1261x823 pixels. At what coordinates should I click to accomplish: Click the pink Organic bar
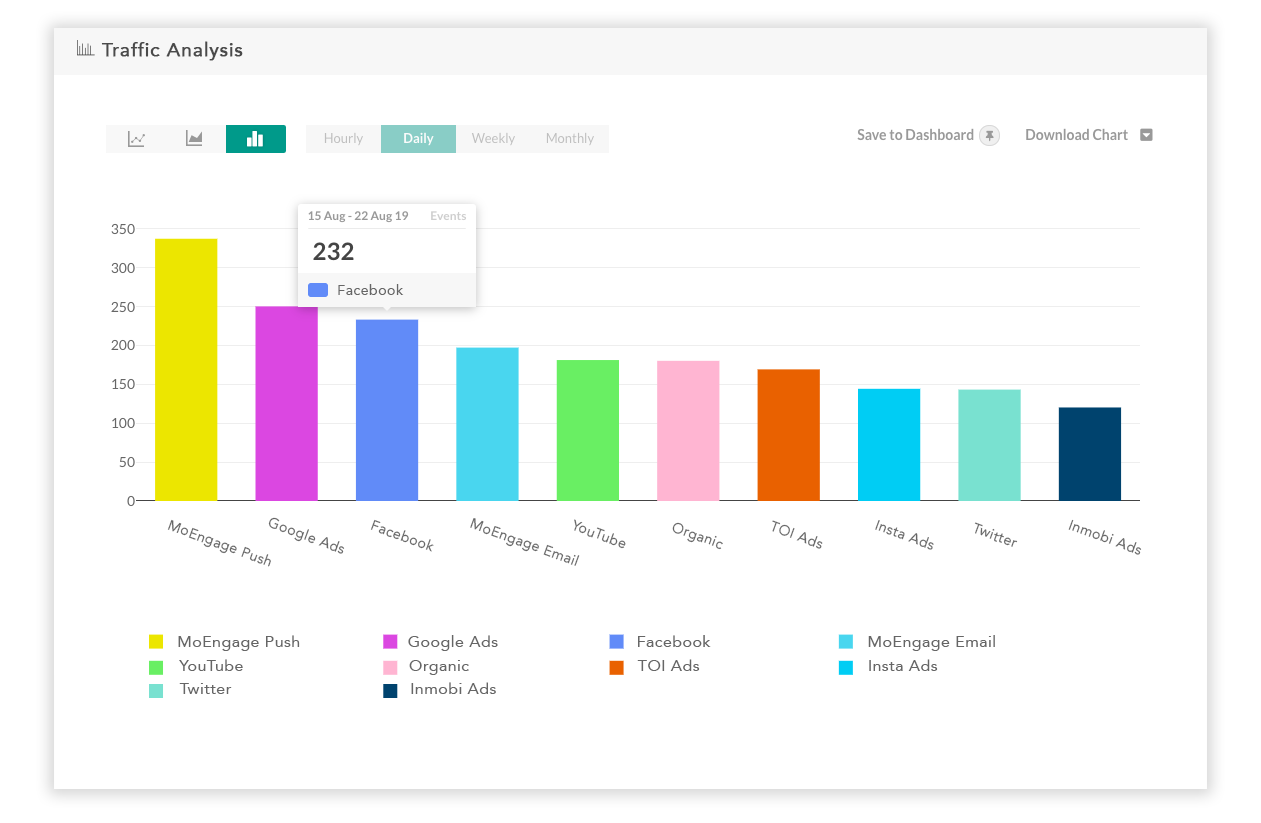[x=688, y=431]
